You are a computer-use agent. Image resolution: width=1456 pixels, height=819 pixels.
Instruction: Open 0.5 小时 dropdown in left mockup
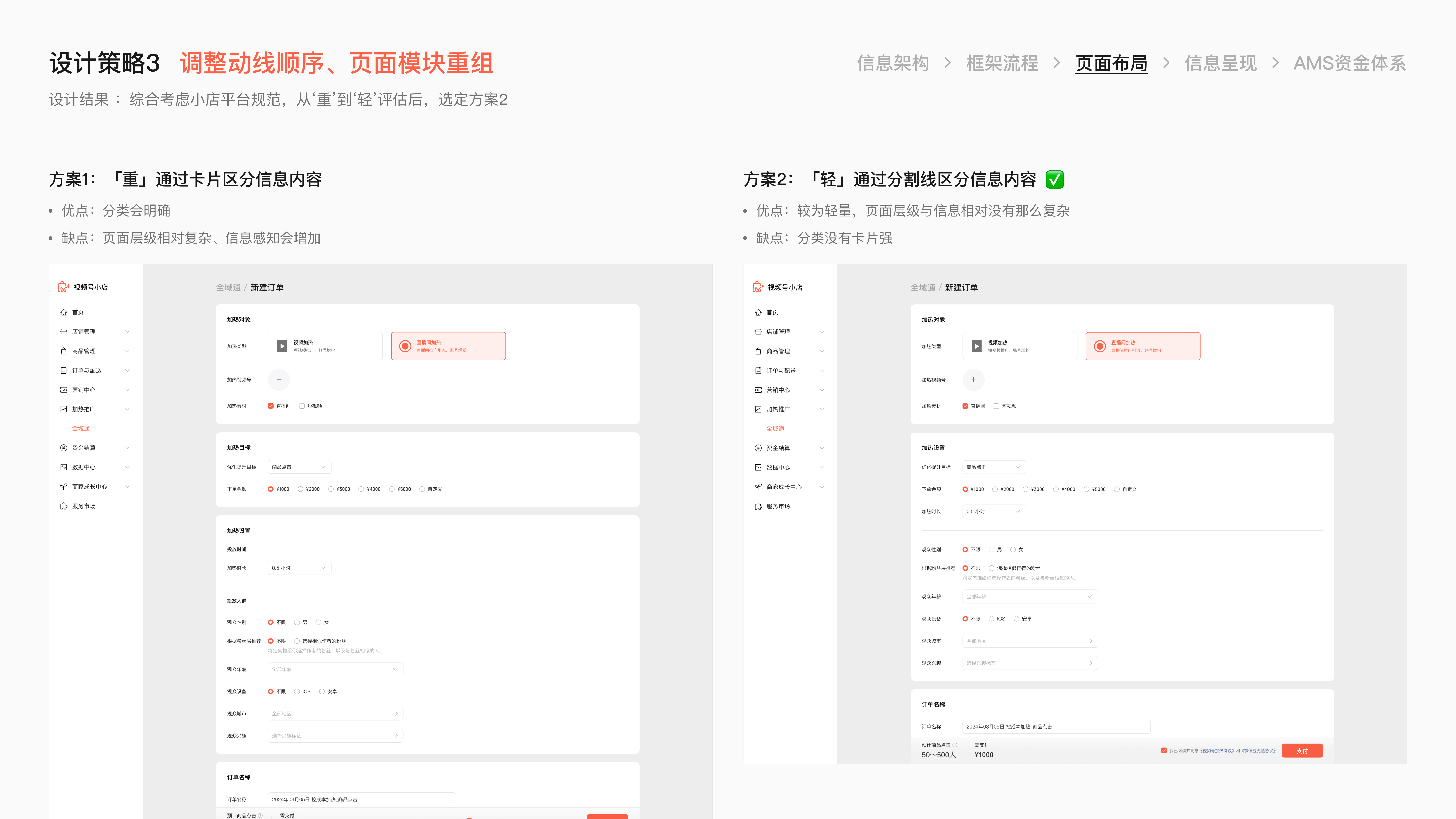pos(300,567)
